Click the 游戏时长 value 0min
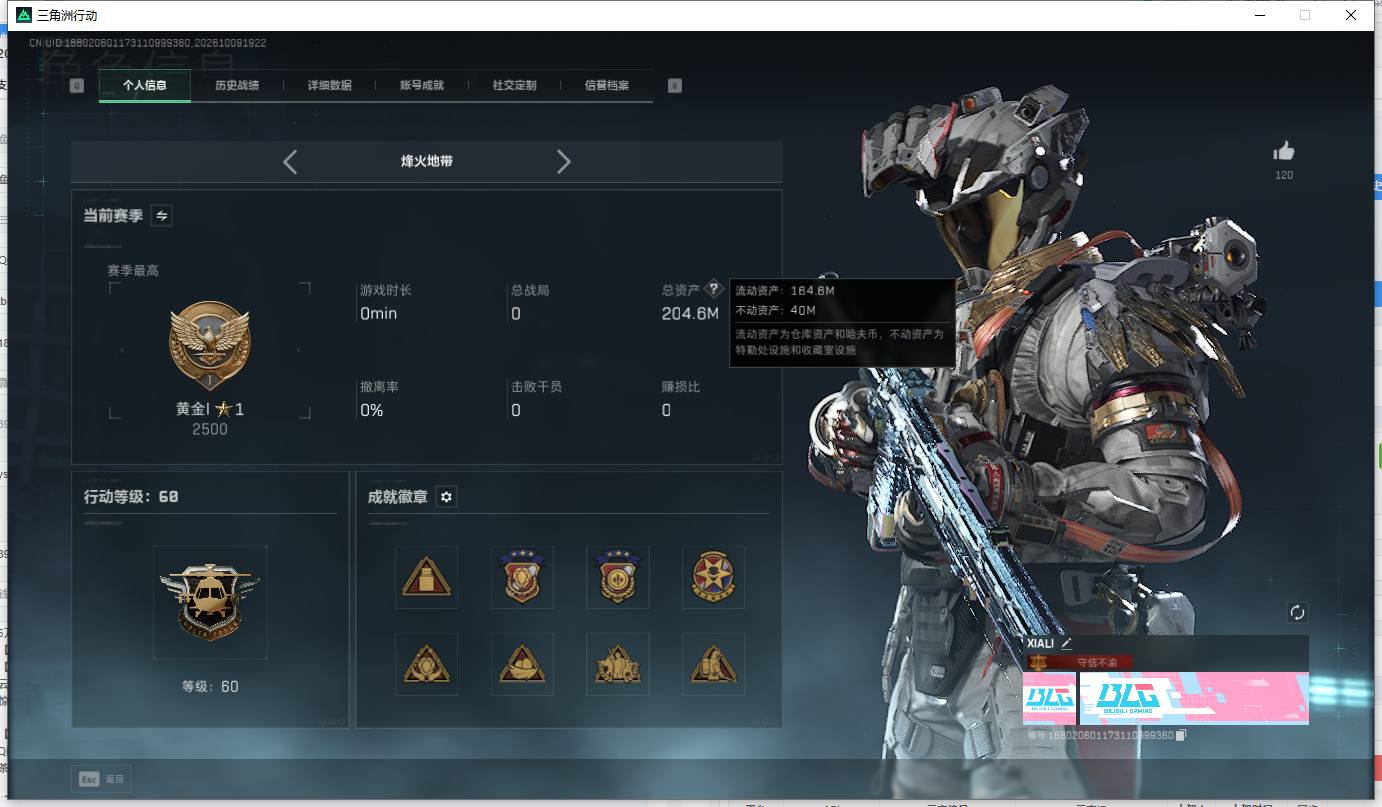This screenshot has height=807, width=1382. [379, 314]
